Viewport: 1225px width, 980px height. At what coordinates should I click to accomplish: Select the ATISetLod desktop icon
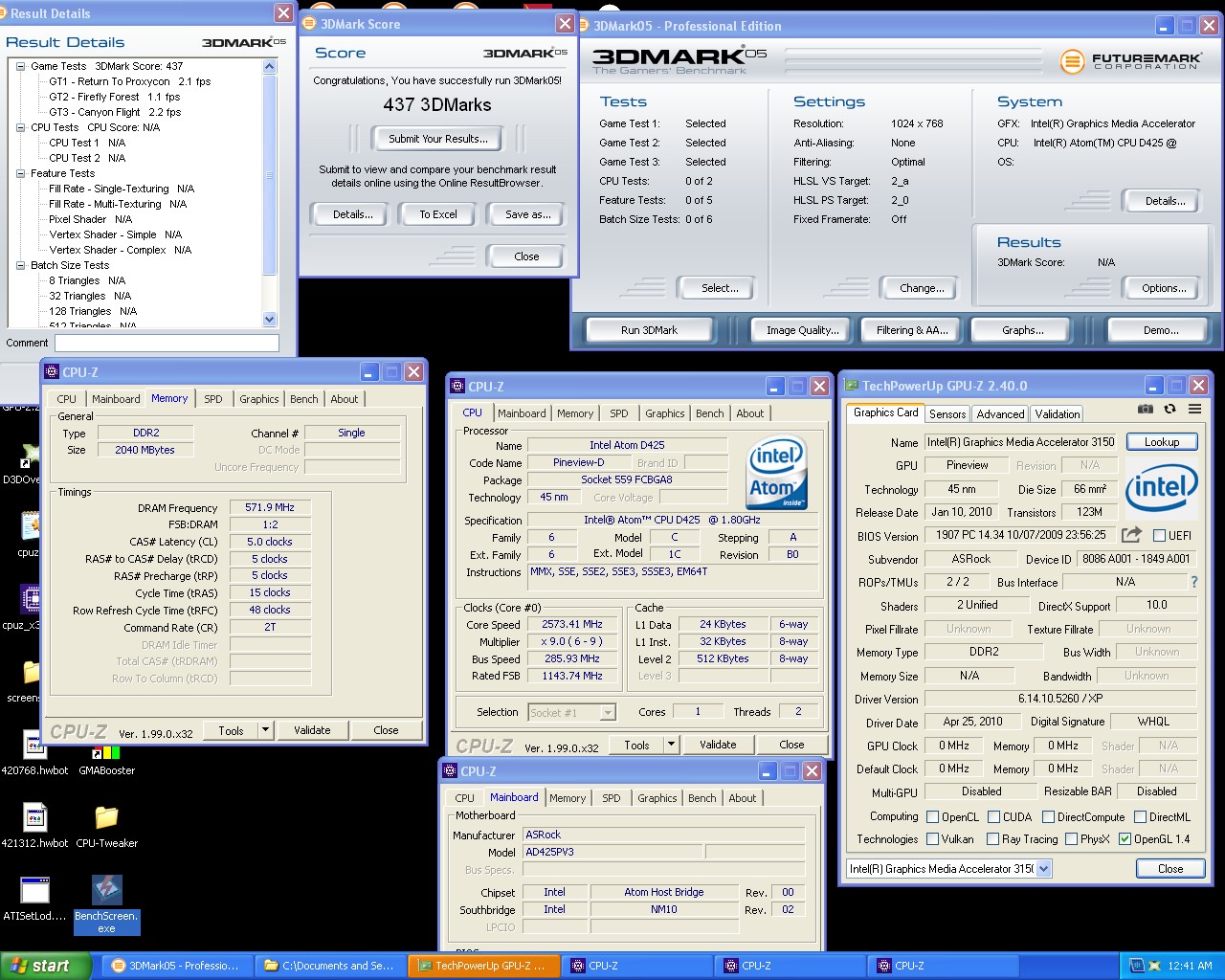[x=34, y=891]
